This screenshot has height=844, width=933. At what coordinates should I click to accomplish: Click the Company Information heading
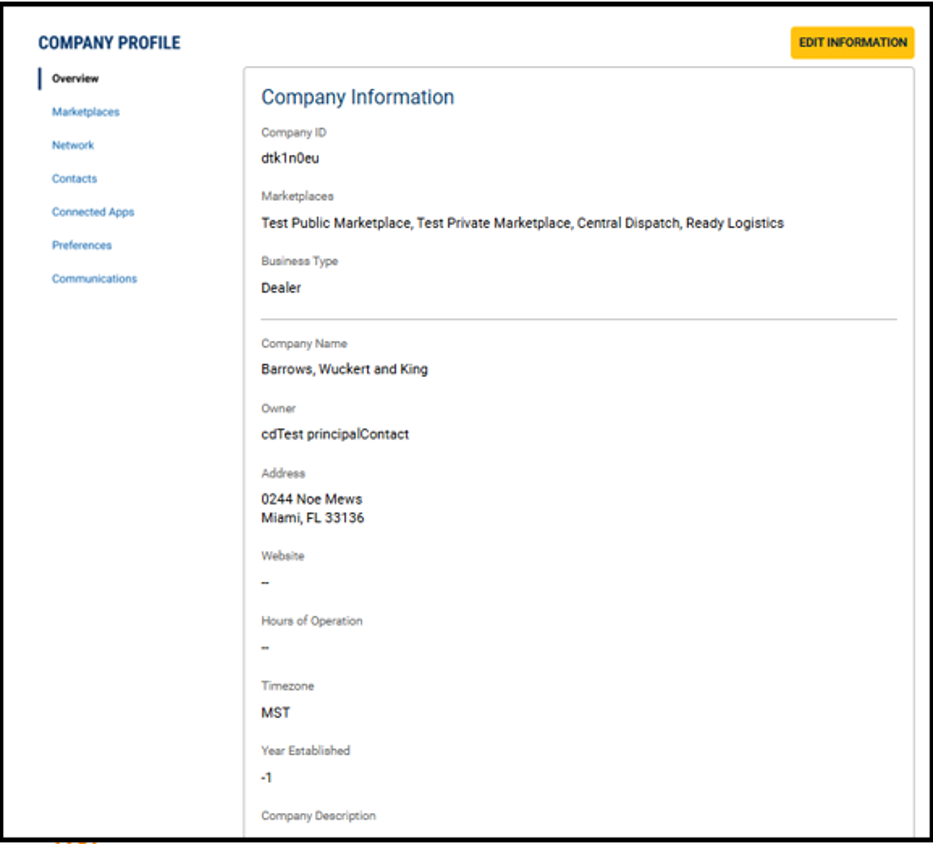pos(357,97)
